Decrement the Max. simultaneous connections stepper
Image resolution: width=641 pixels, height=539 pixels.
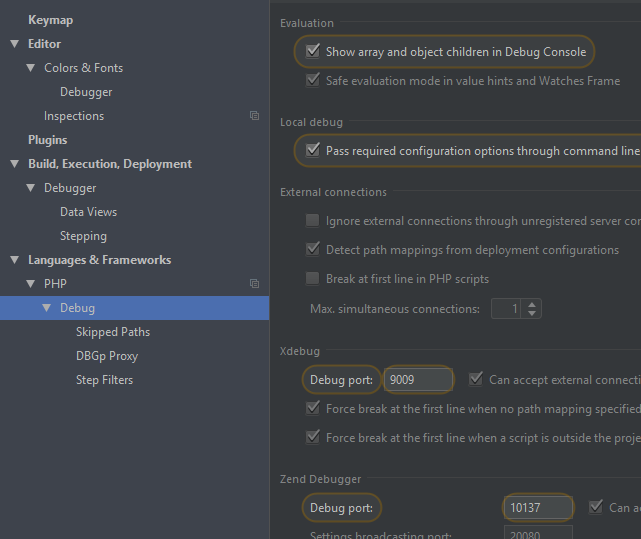pos(531,313)
